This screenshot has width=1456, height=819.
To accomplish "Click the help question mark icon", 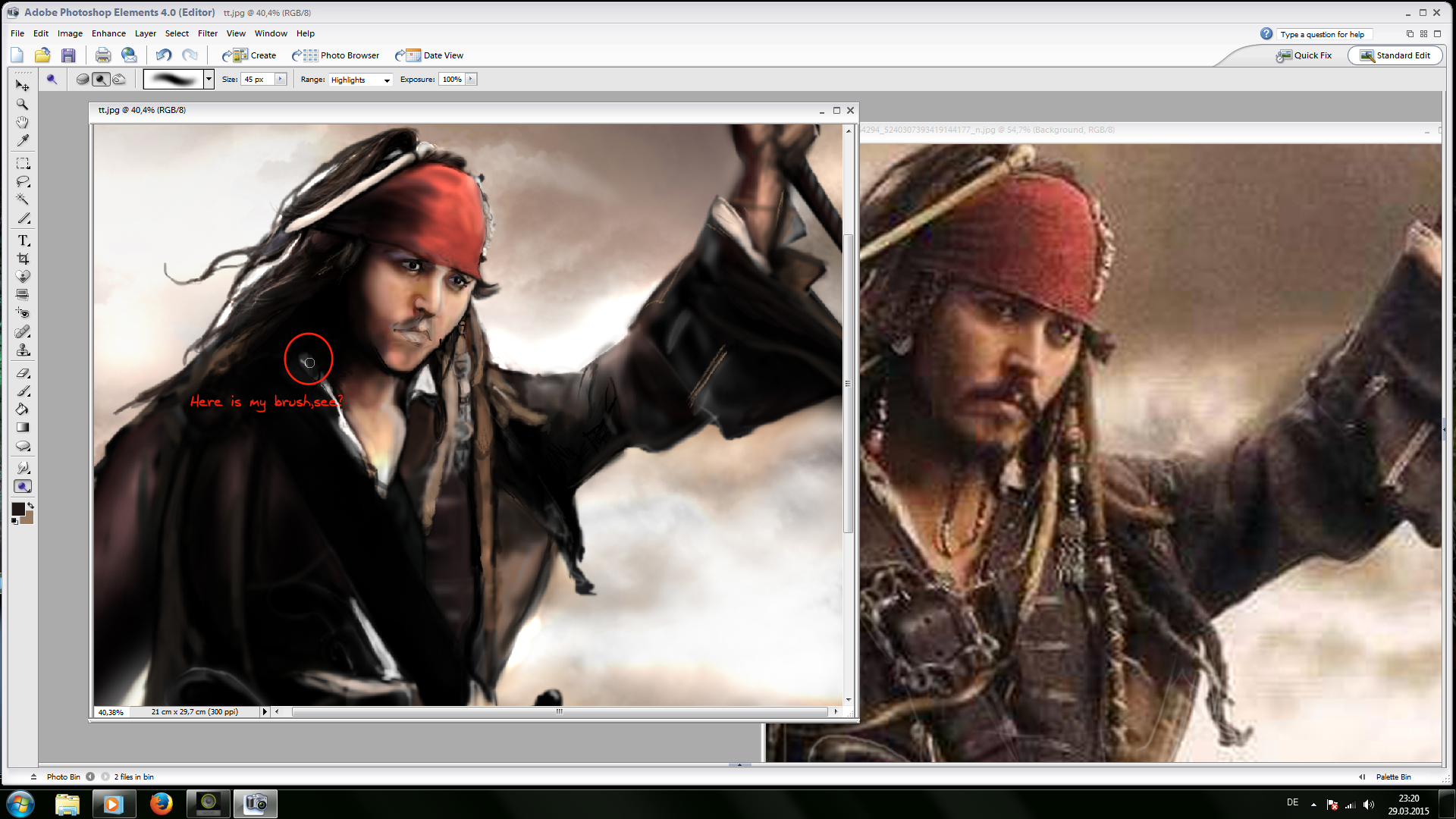I will [x=1266, y=34].
